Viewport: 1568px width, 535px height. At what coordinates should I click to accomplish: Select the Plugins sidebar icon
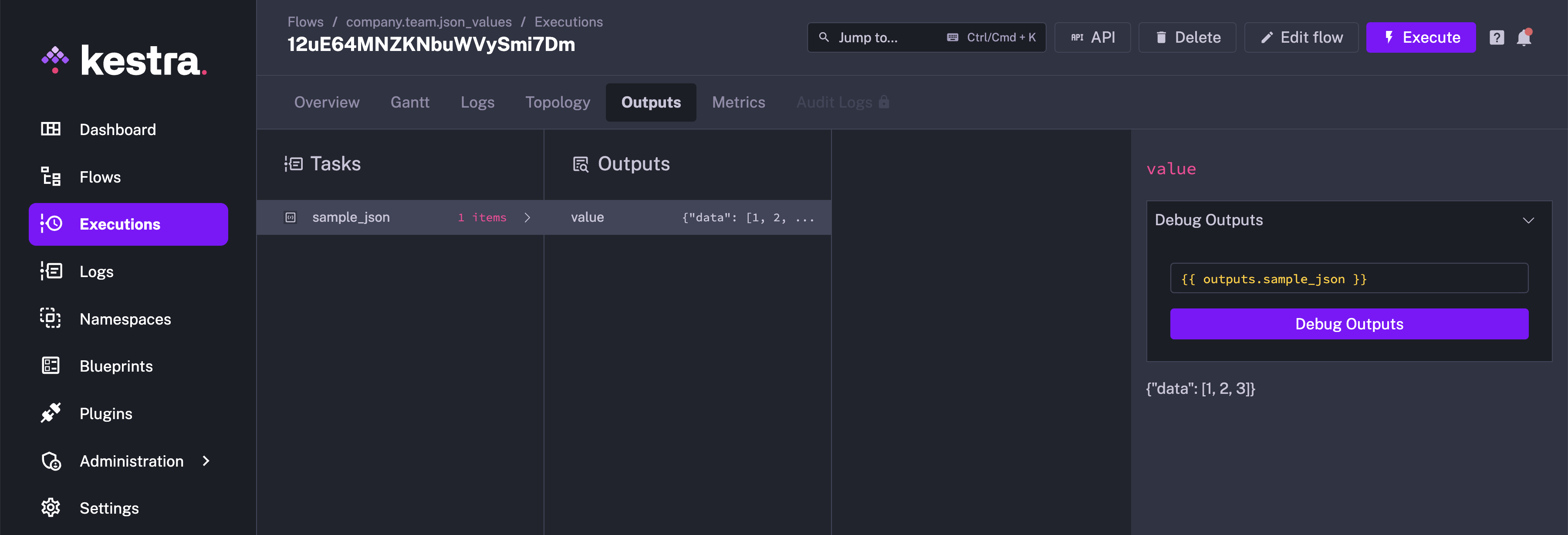tap(51, 413)
